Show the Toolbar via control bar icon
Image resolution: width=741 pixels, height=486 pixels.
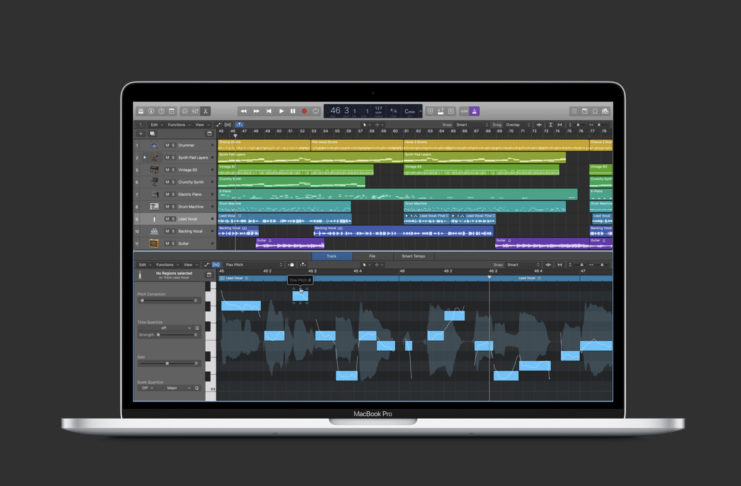point(172,111)
